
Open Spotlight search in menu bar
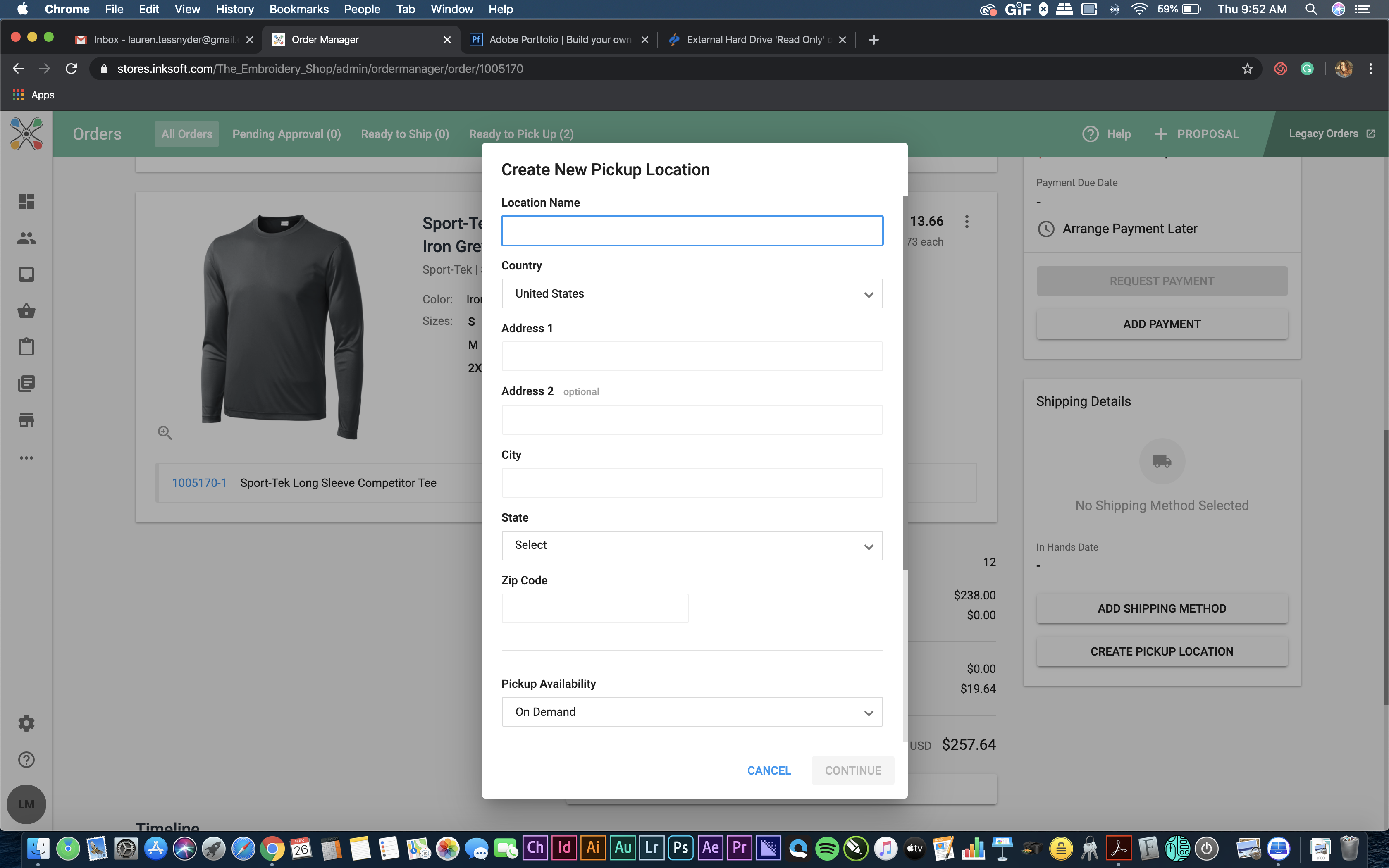point(1311,9)
